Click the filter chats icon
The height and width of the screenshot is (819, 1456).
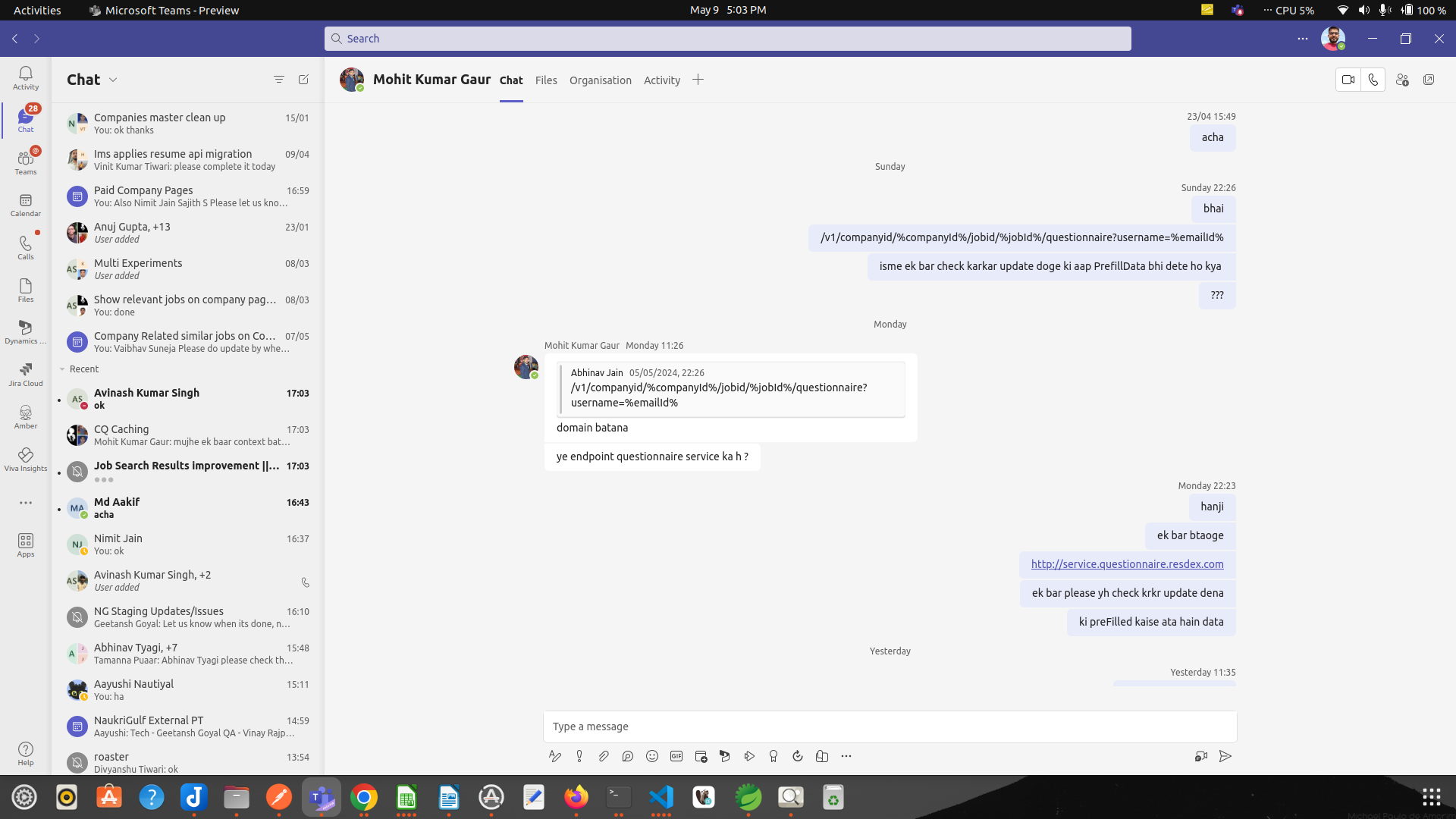pyautogui.click(x=278, y=80)
